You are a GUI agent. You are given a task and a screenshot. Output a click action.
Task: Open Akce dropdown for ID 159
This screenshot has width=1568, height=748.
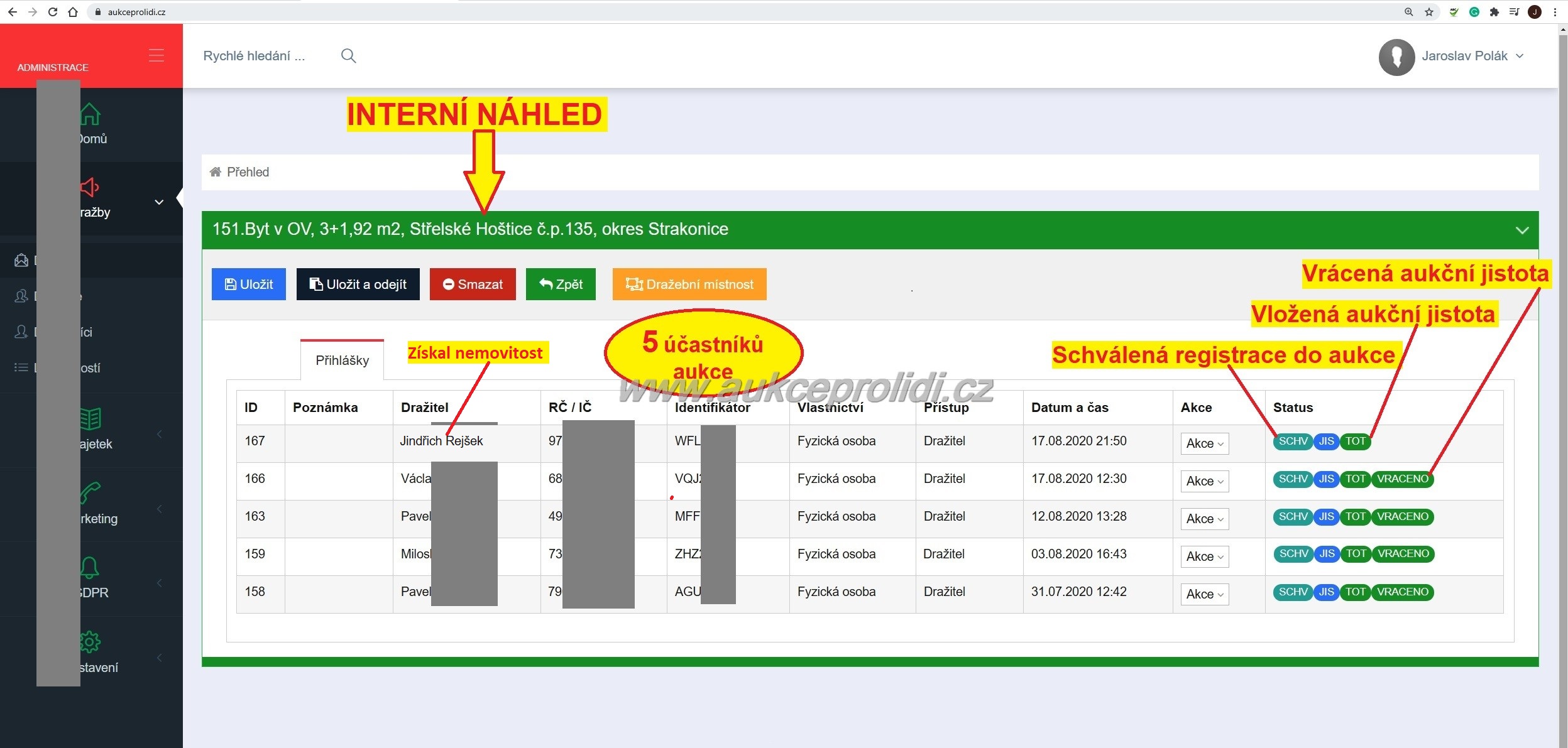pos(1205,556)
